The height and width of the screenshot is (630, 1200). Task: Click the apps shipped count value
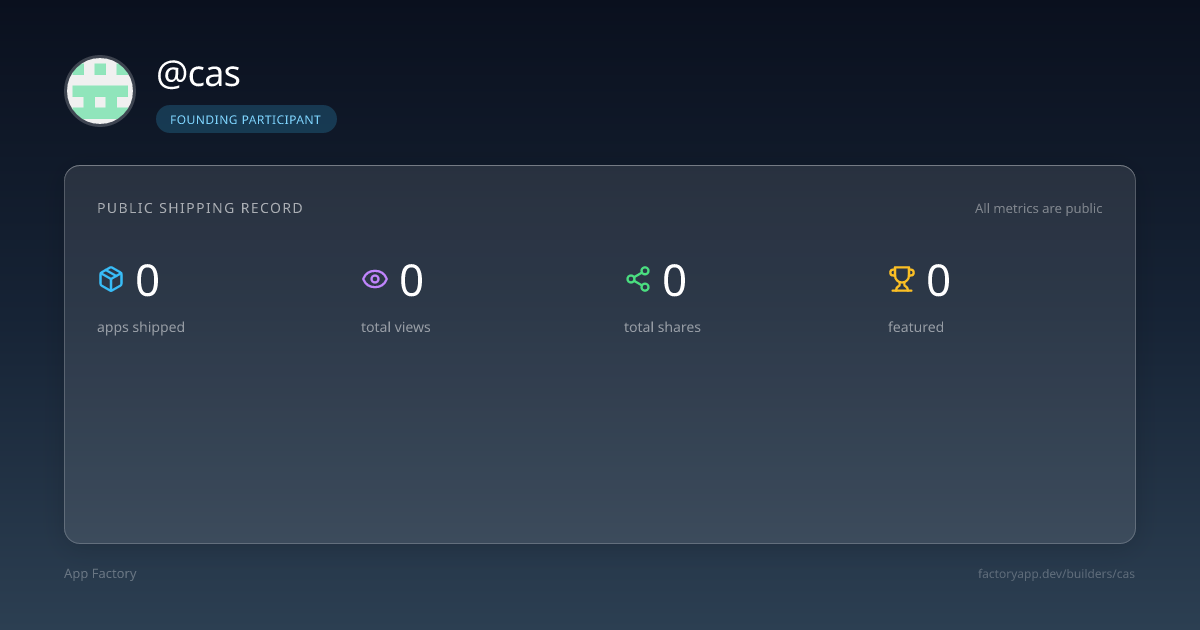[147, 280]
